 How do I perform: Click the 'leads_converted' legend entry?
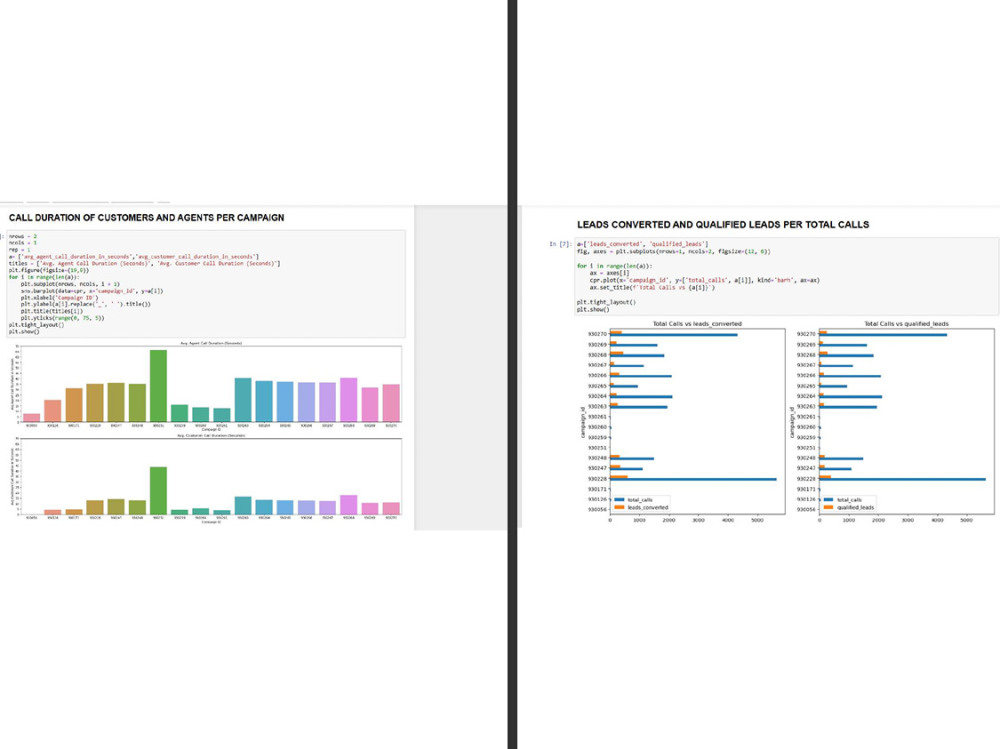(647, 508)
